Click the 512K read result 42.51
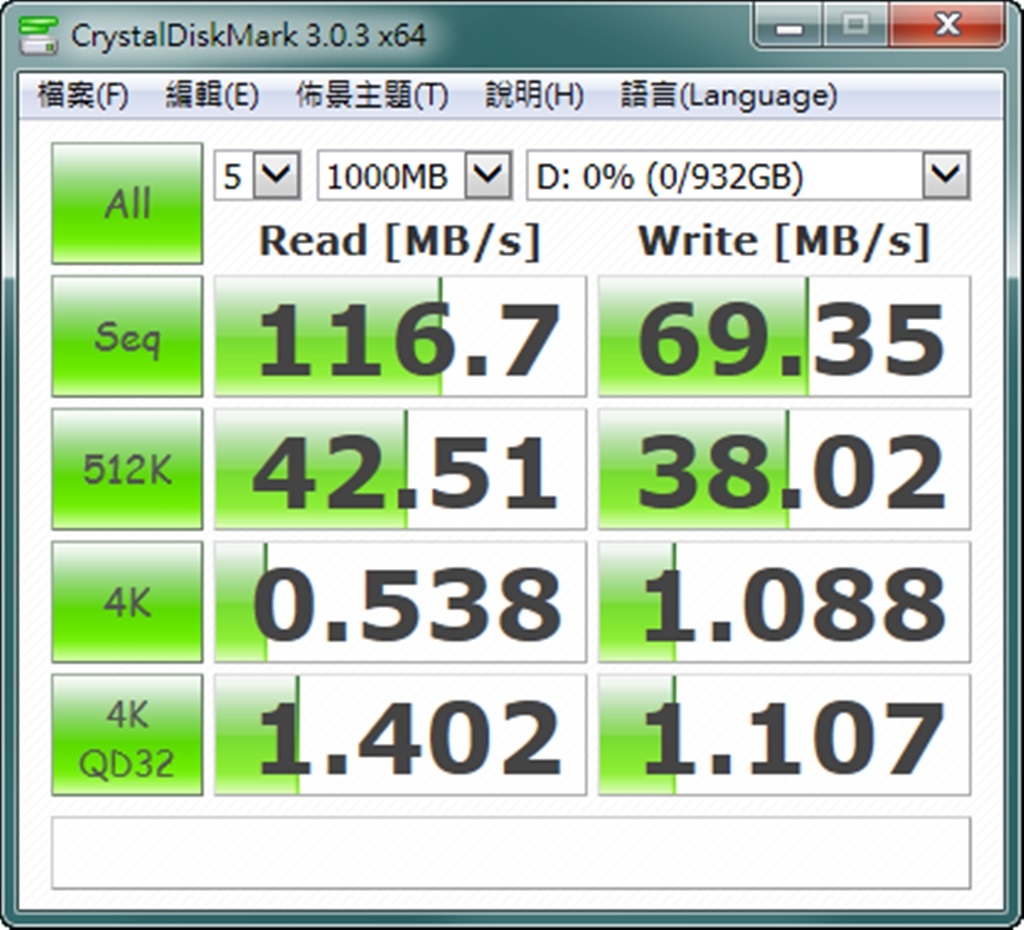Screen dimensions: 1024x930 pyautogui.click(x=400, y=469)
